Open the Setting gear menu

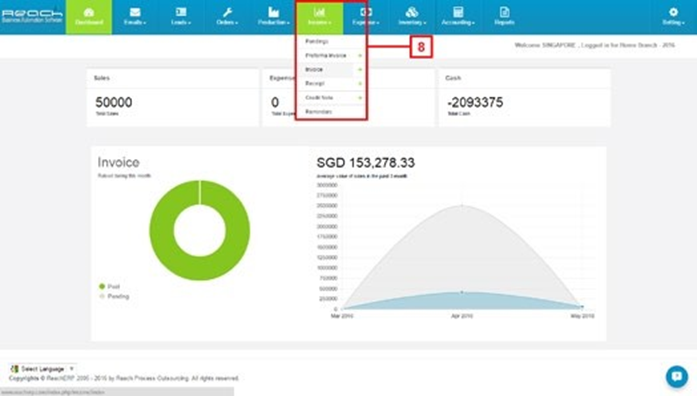coord(673,12)
